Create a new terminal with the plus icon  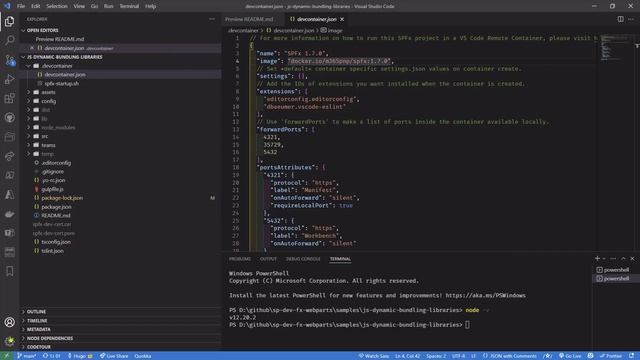pyautogui.click(x=597, y=258)
